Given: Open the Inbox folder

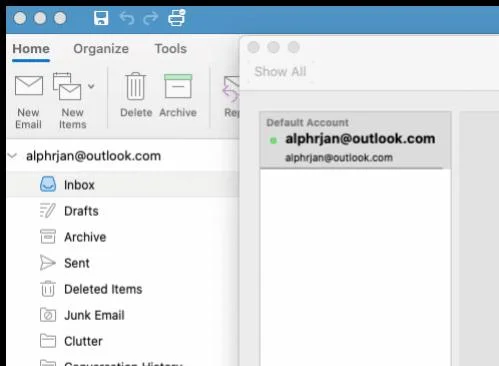Looking at the screenshot, I should coord(123,184).
